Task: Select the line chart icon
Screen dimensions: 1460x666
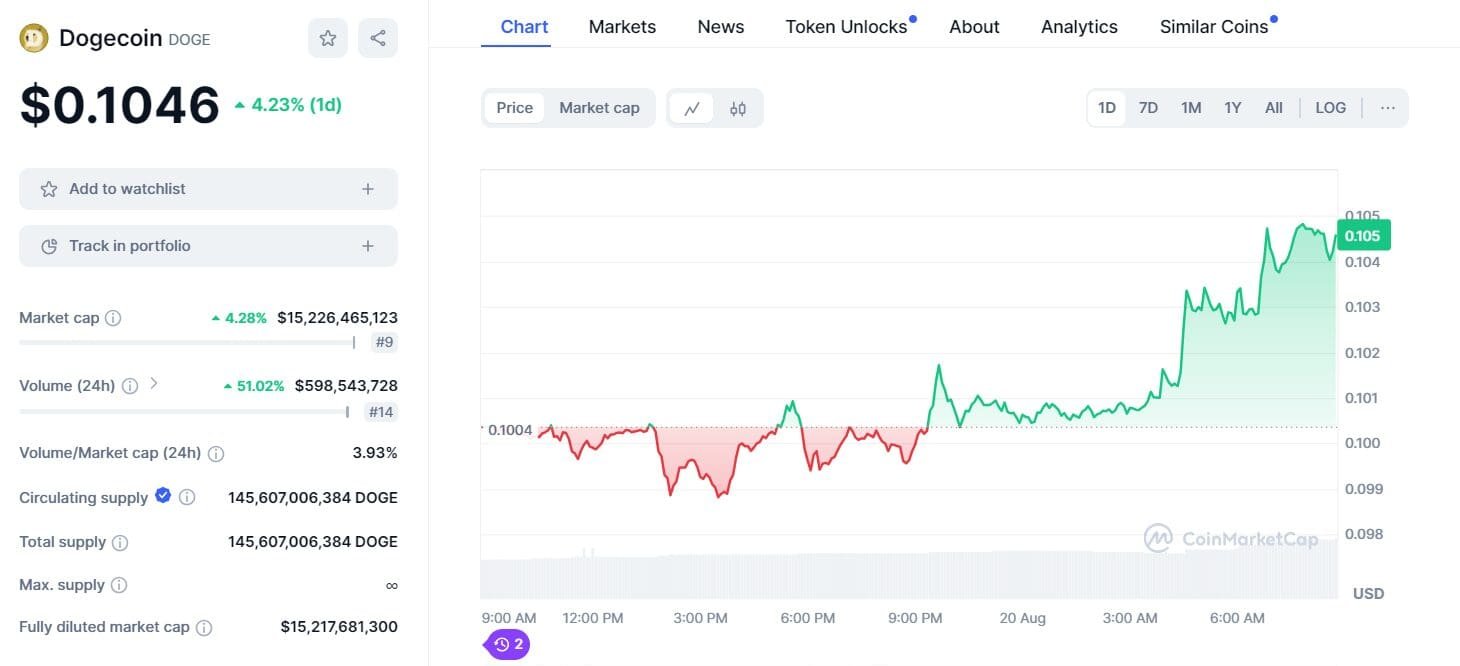Action: (692, 107)
